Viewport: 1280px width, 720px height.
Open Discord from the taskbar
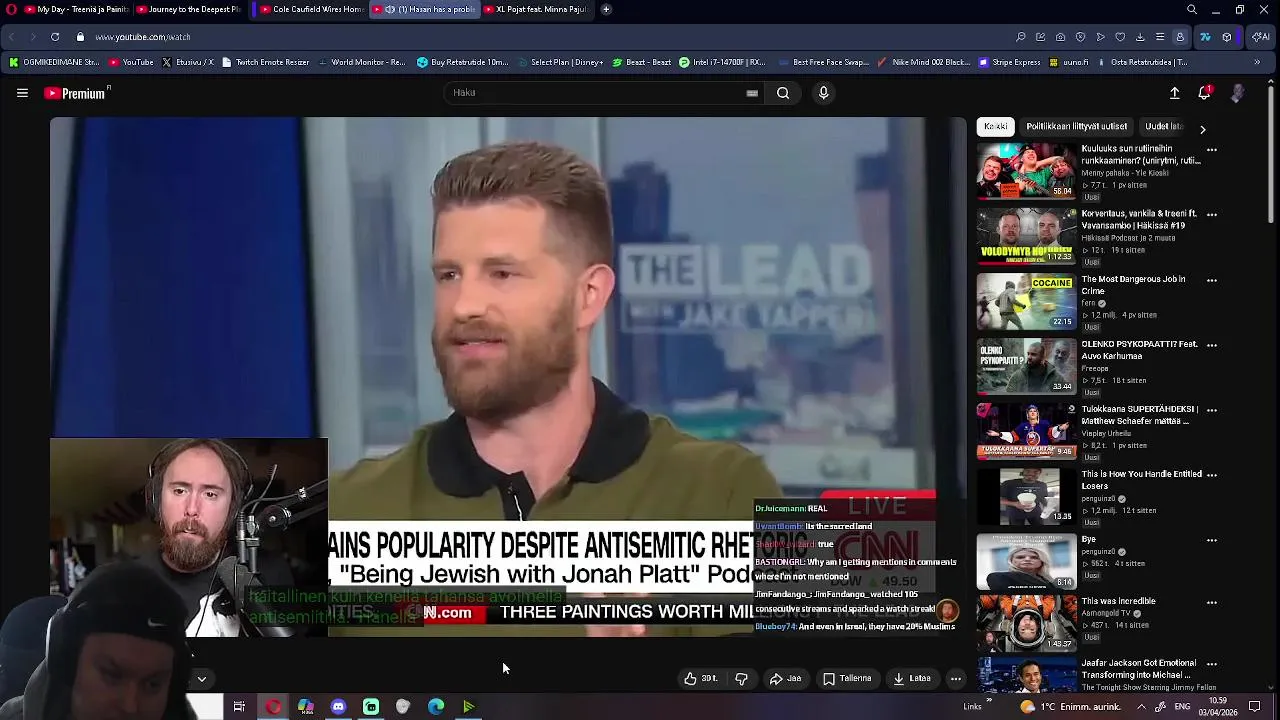click(x=338, y=707)
